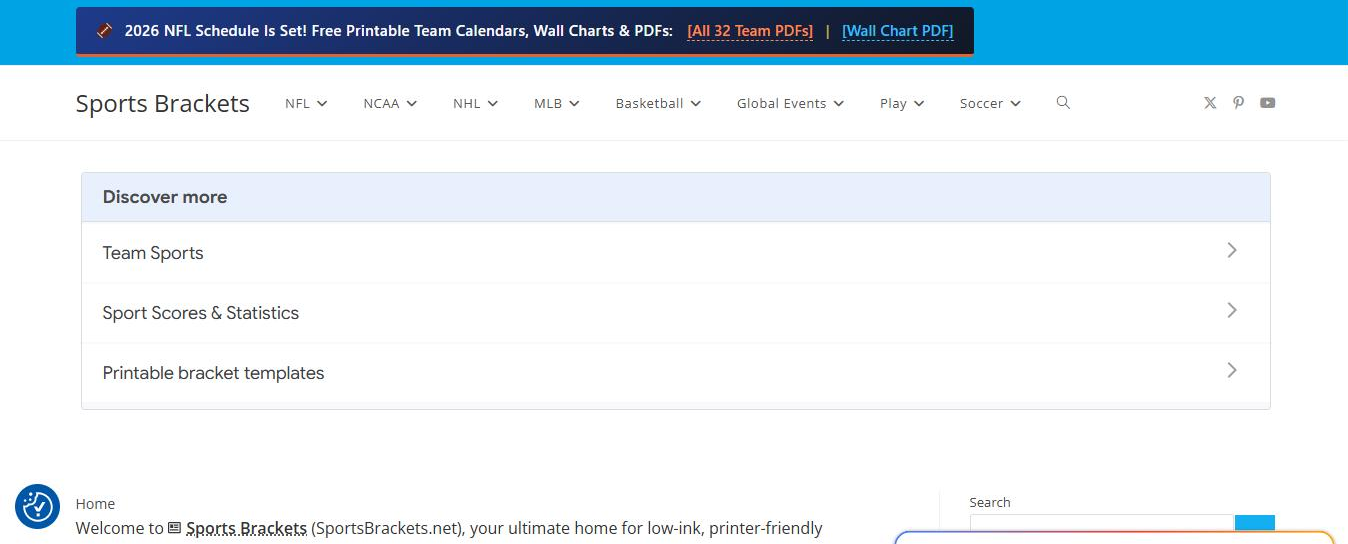
Task: Open the Pinterest social icon
Action: [1238, 103]
